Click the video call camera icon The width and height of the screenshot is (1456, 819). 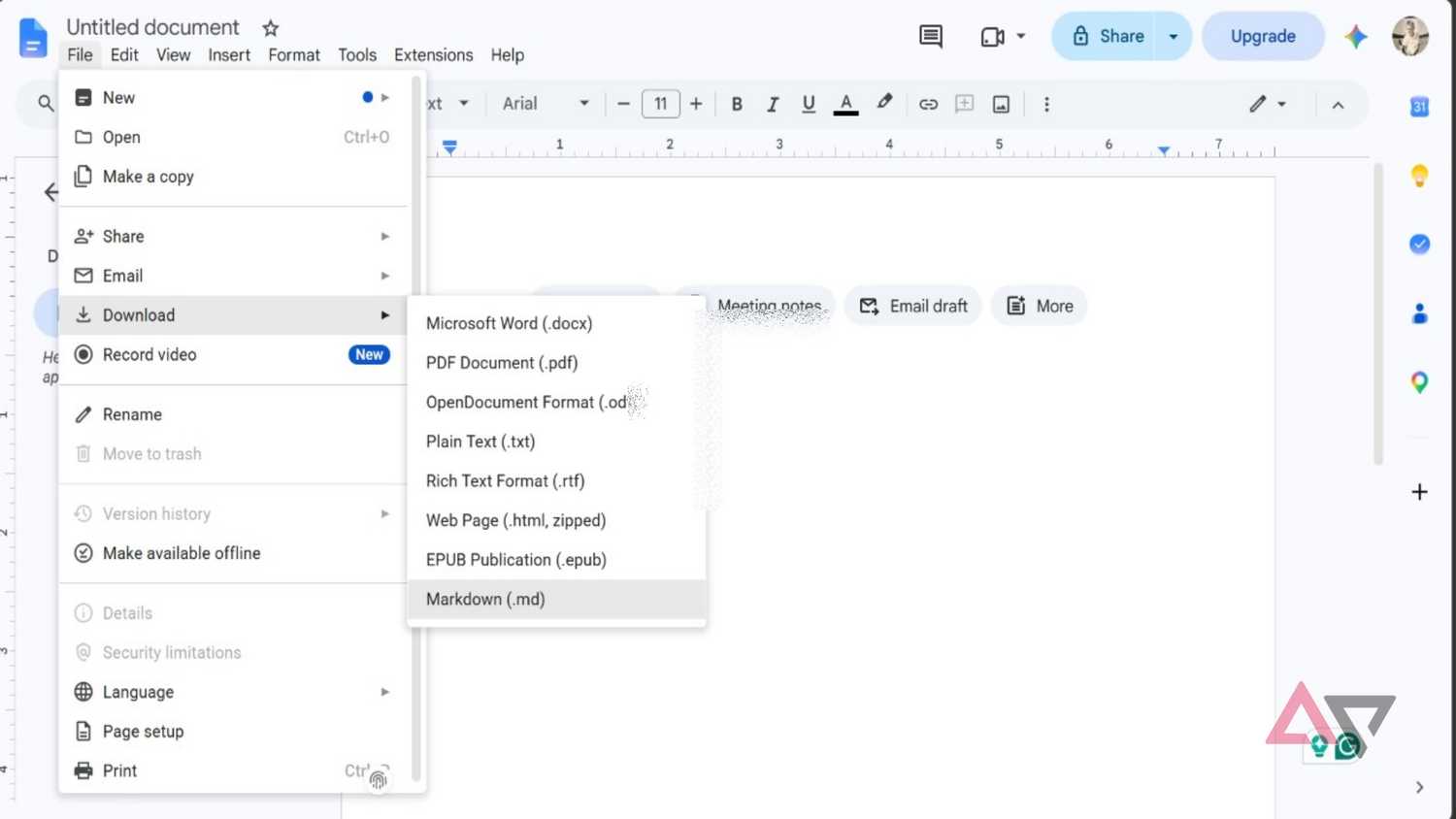point(992,37)
